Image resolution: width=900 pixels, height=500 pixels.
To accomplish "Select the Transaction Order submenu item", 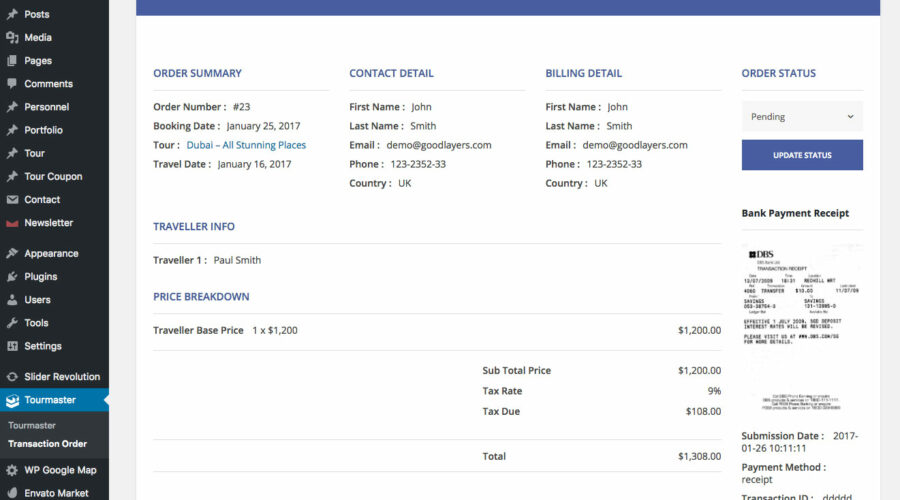I will [x=47, y=444].
